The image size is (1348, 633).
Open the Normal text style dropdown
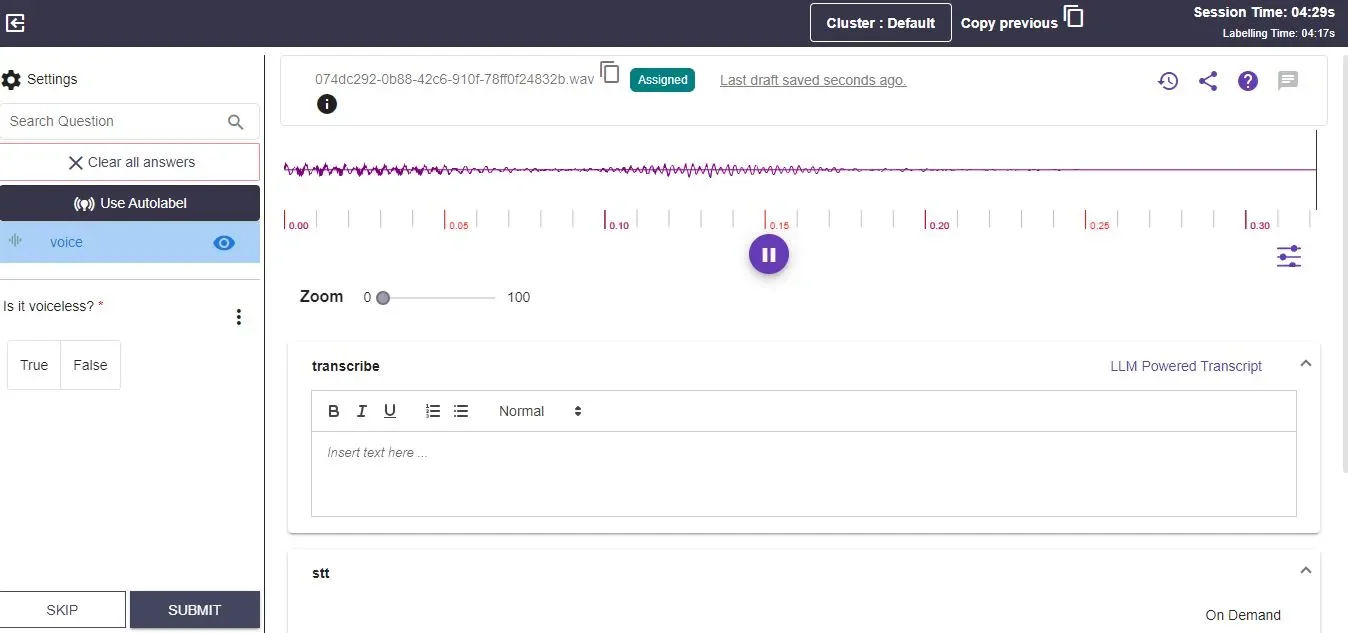(x=540, y=411)
